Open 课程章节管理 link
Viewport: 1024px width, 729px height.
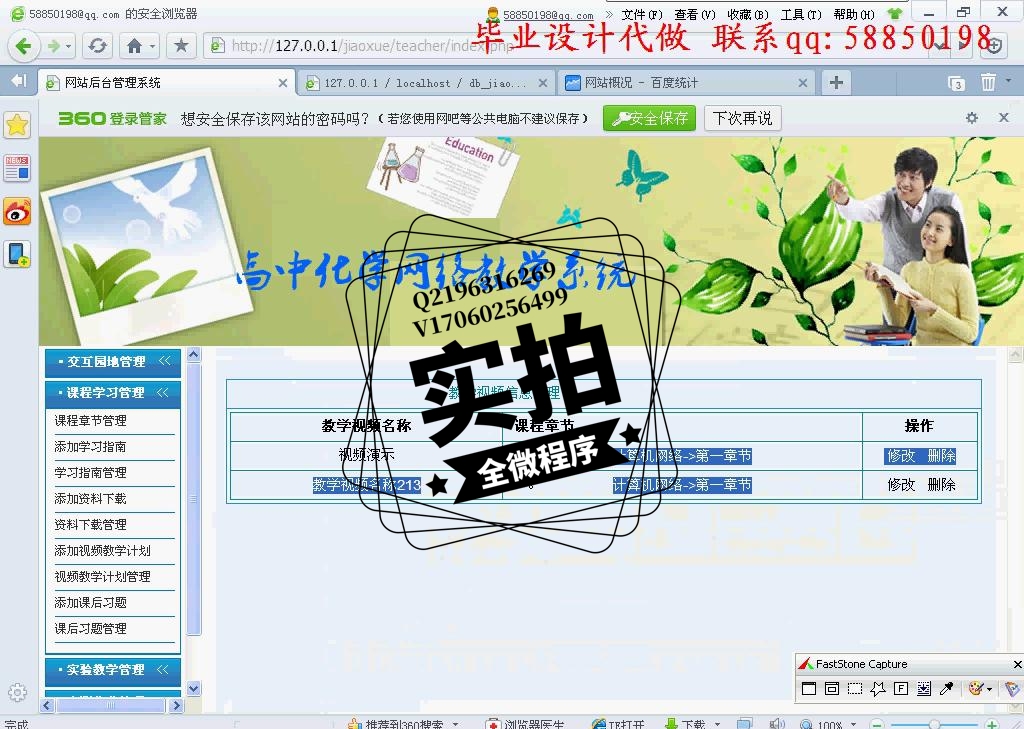coord(90,421)
